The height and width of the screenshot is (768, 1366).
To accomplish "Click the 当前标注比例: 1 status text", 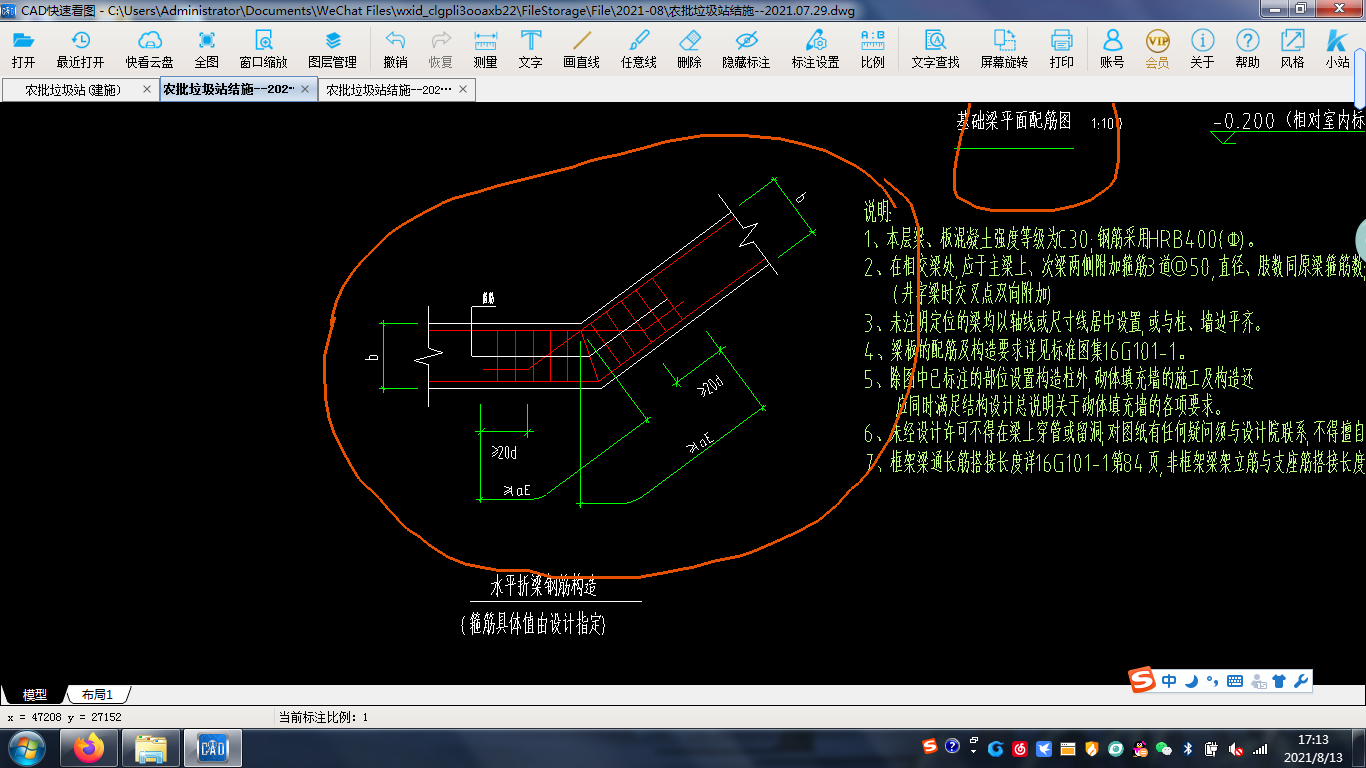I will [x=323, y=717].
